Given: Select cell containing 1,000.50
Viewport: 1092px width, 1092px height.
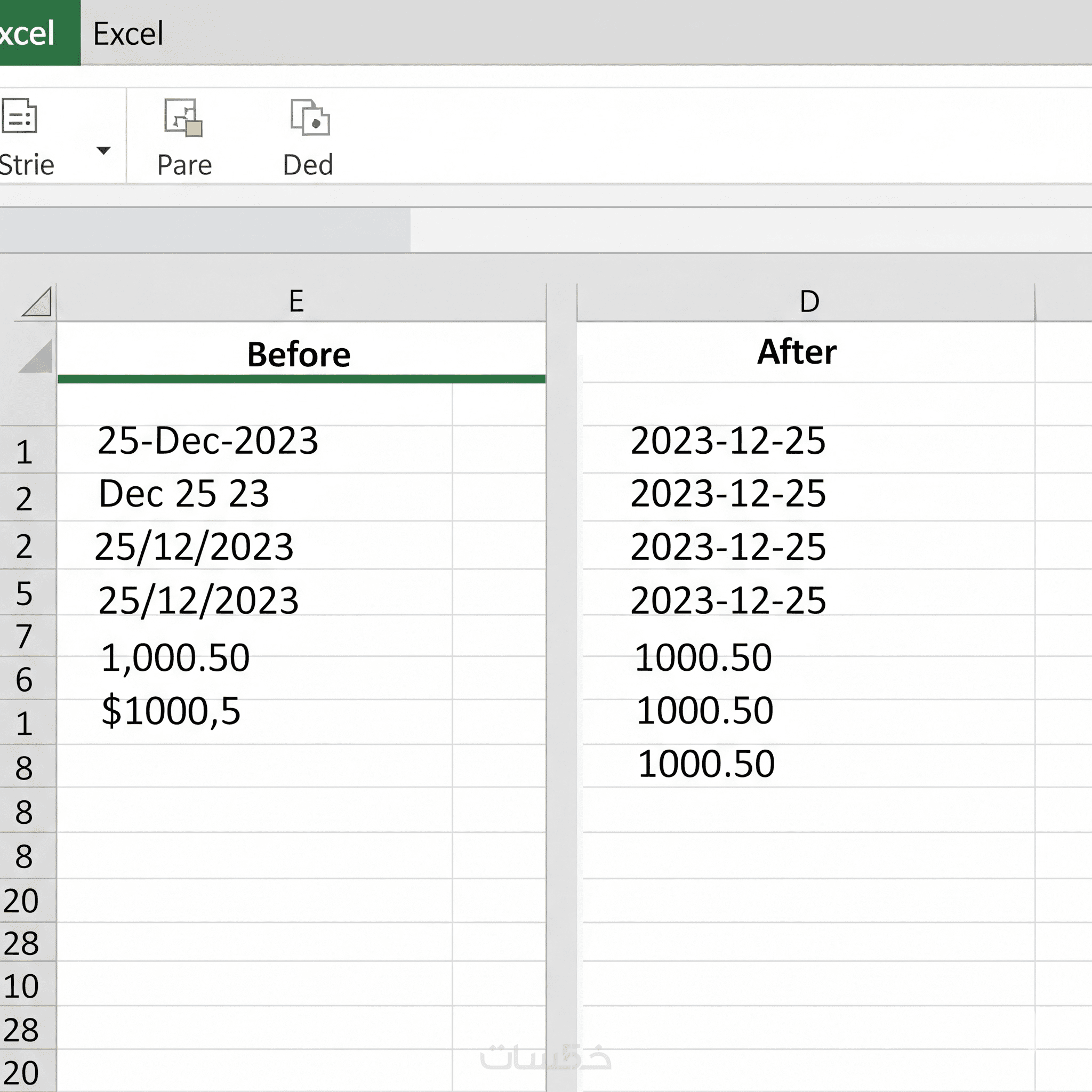Looking at the screenshot, I should tap(175, 658).
